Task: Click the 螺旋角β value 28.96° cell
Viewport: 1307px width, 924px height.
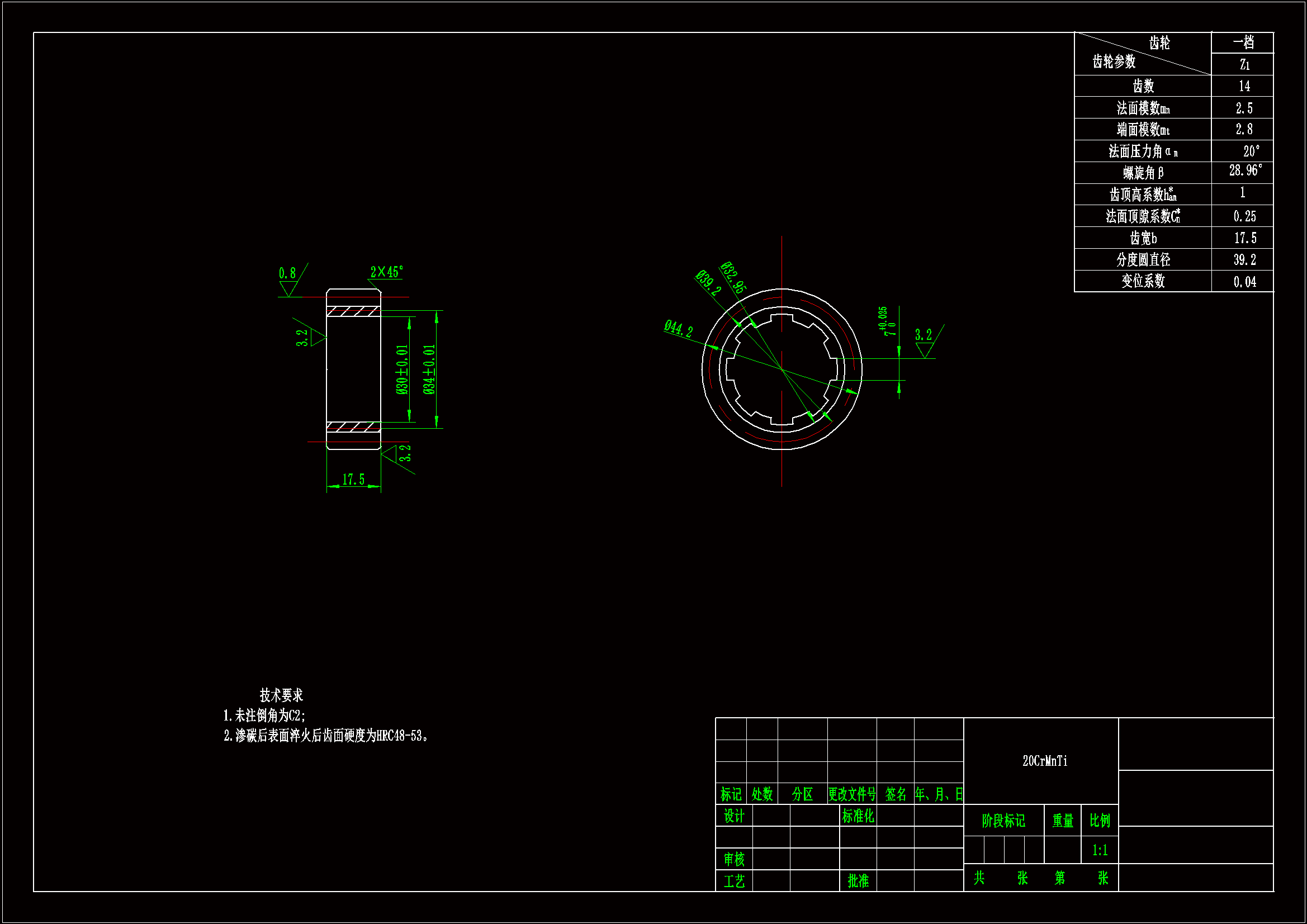Action: click(x=1244, y=171)
